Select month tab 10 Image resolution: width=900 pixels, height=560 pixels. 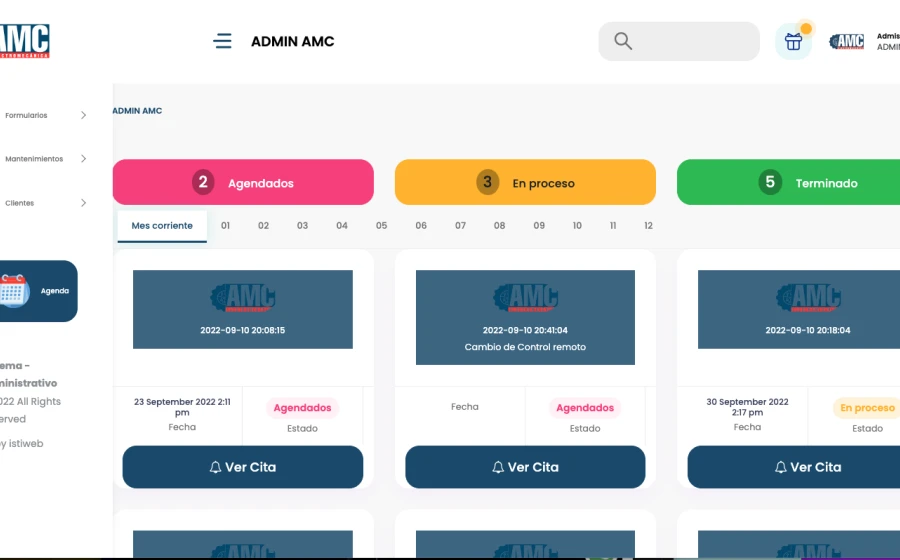[577, 226]
